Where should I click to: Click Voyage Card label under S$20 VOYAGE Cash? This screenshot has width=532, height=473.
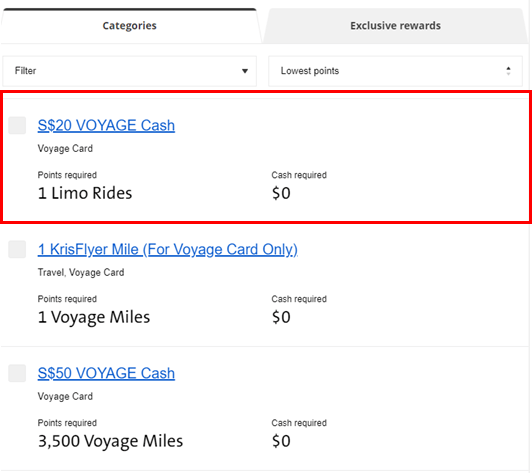coord(65,149)
